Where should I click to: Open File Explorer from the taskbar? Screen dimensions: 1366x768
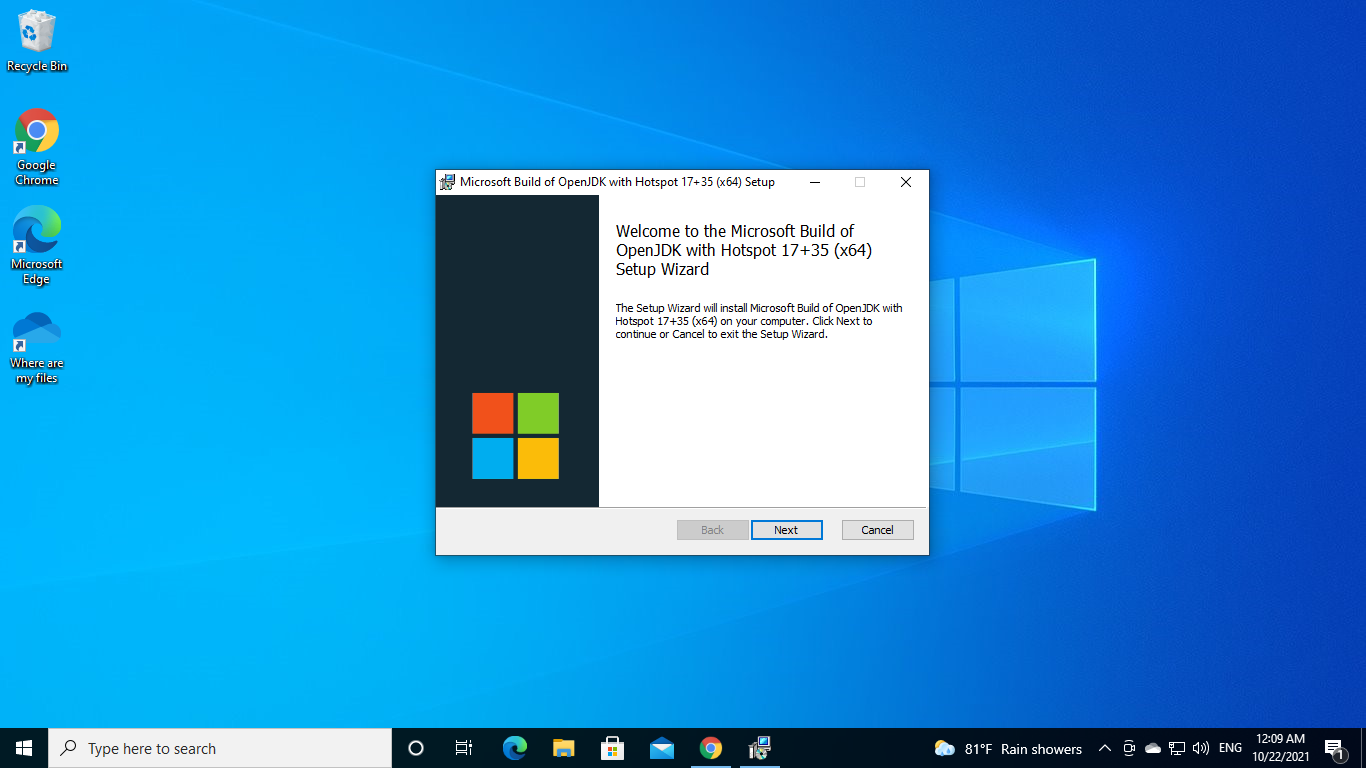pos(563,748)
